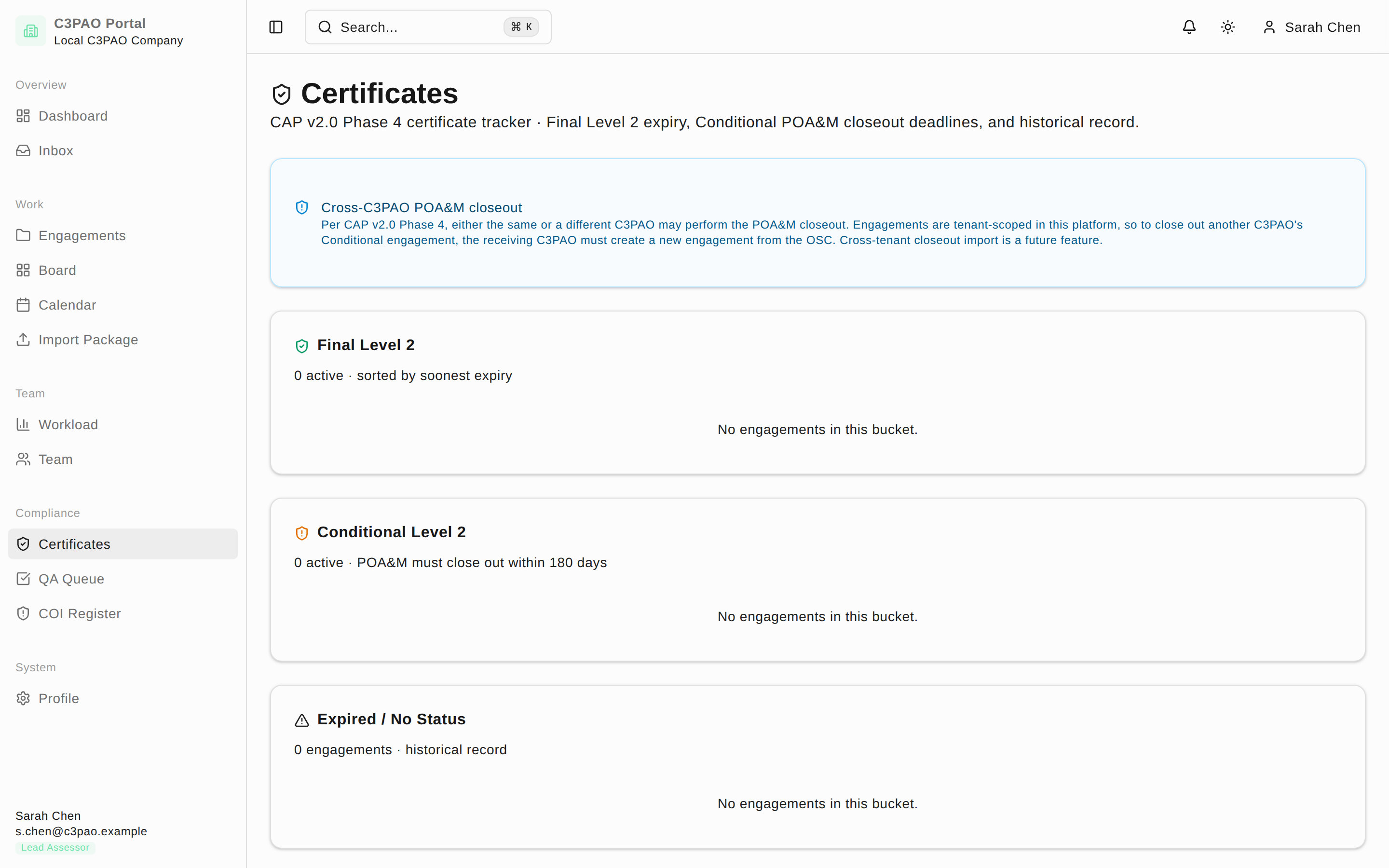
Task: Click the Workload bar chart icon
Action: pyautogui.click(x=23, y=425)
